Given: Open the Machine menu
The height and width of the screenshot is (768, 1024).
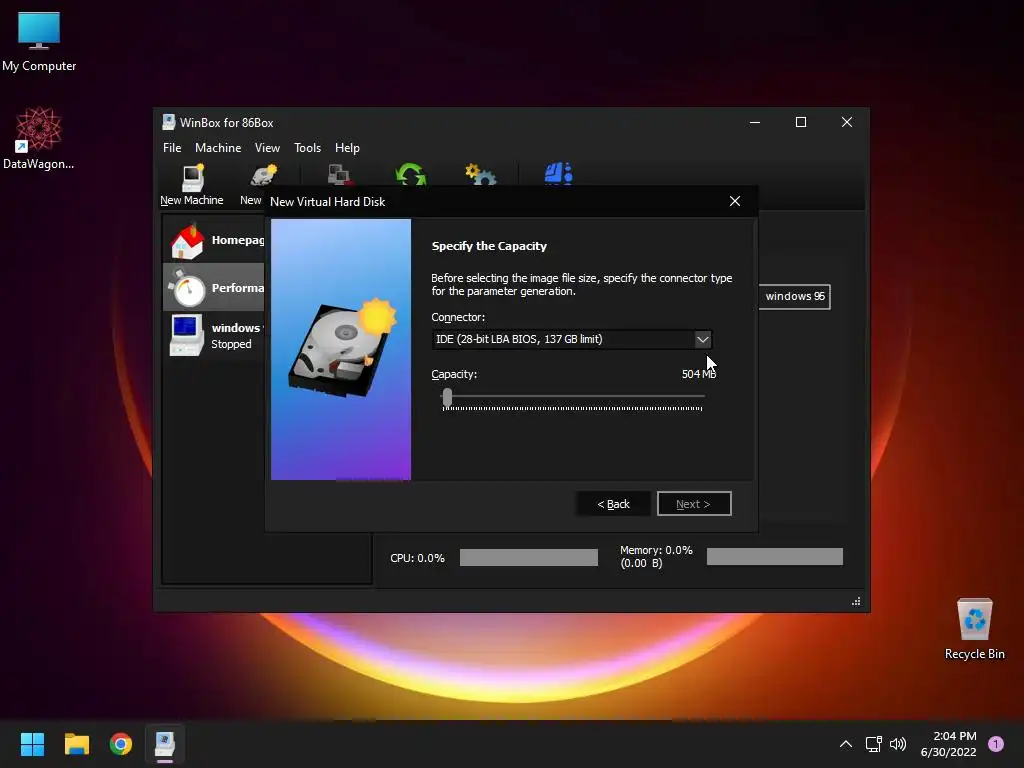Looking at the screenshot, I should [x=218, y=148].
